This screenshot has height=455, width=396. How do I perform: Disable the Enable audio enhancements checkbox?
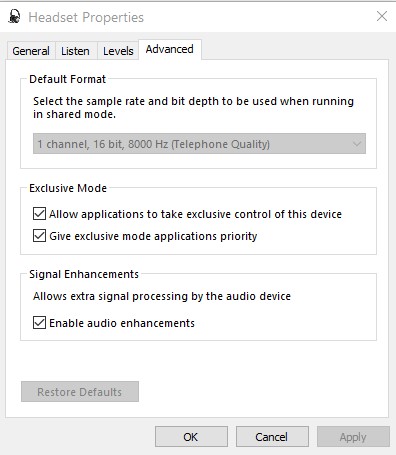coord(39,323)
